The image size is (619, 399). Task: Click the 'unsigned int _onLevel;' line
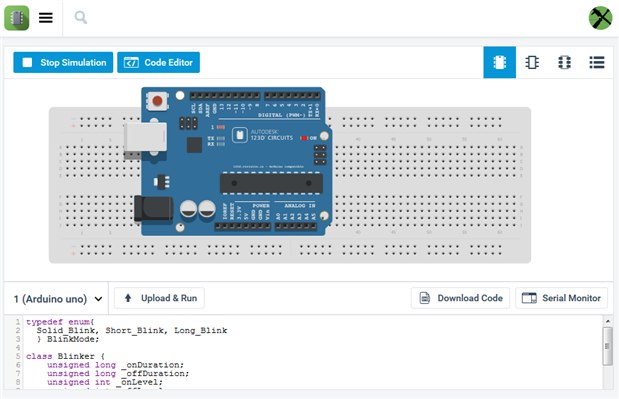point(105,382)
